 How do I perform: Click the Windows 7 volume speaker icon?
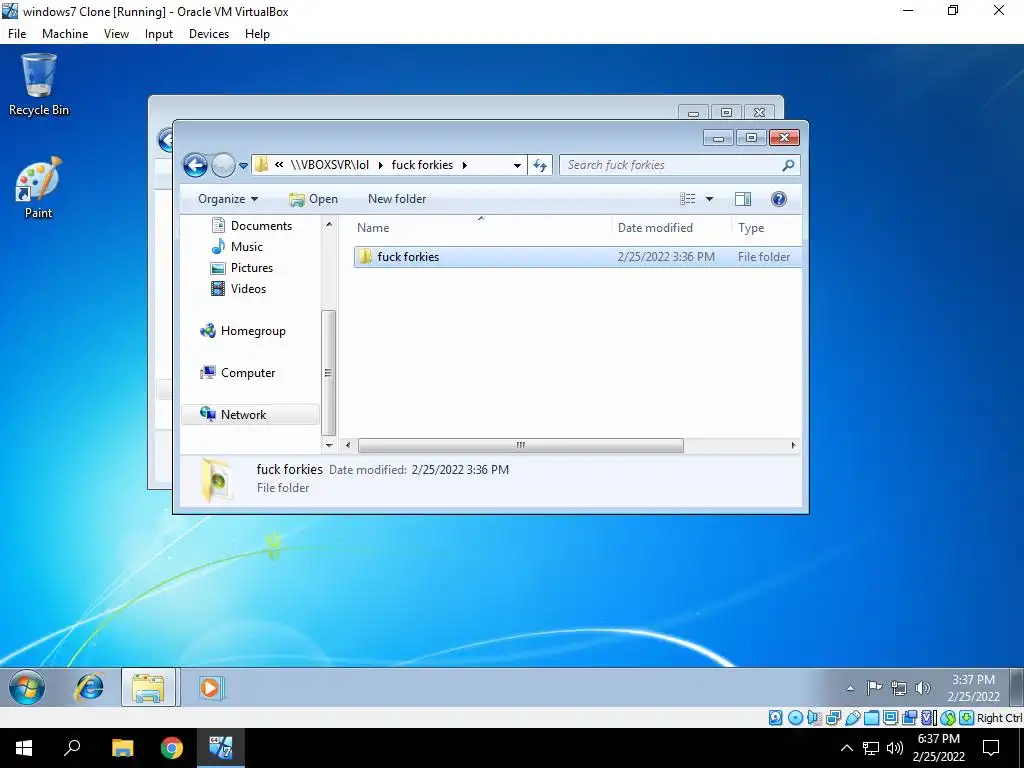922,688
